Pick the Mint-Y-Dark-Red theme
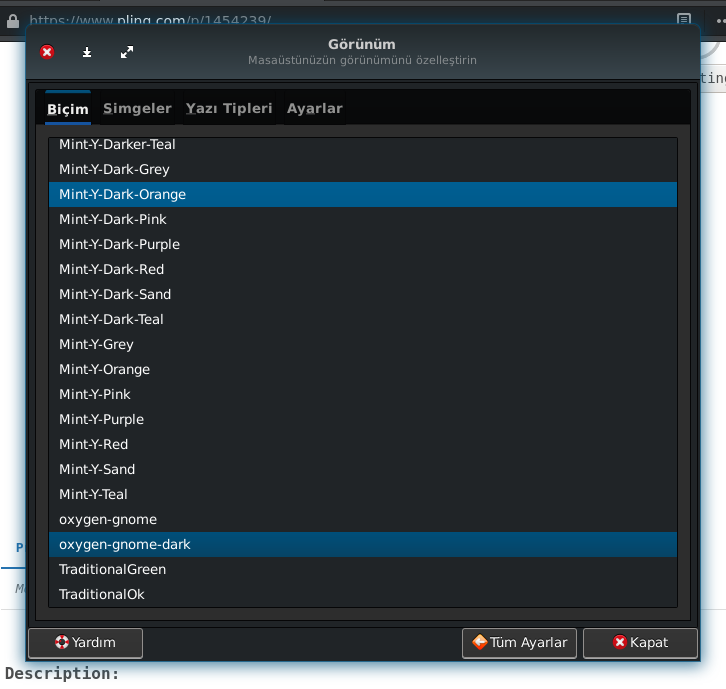 pos(363,269)
